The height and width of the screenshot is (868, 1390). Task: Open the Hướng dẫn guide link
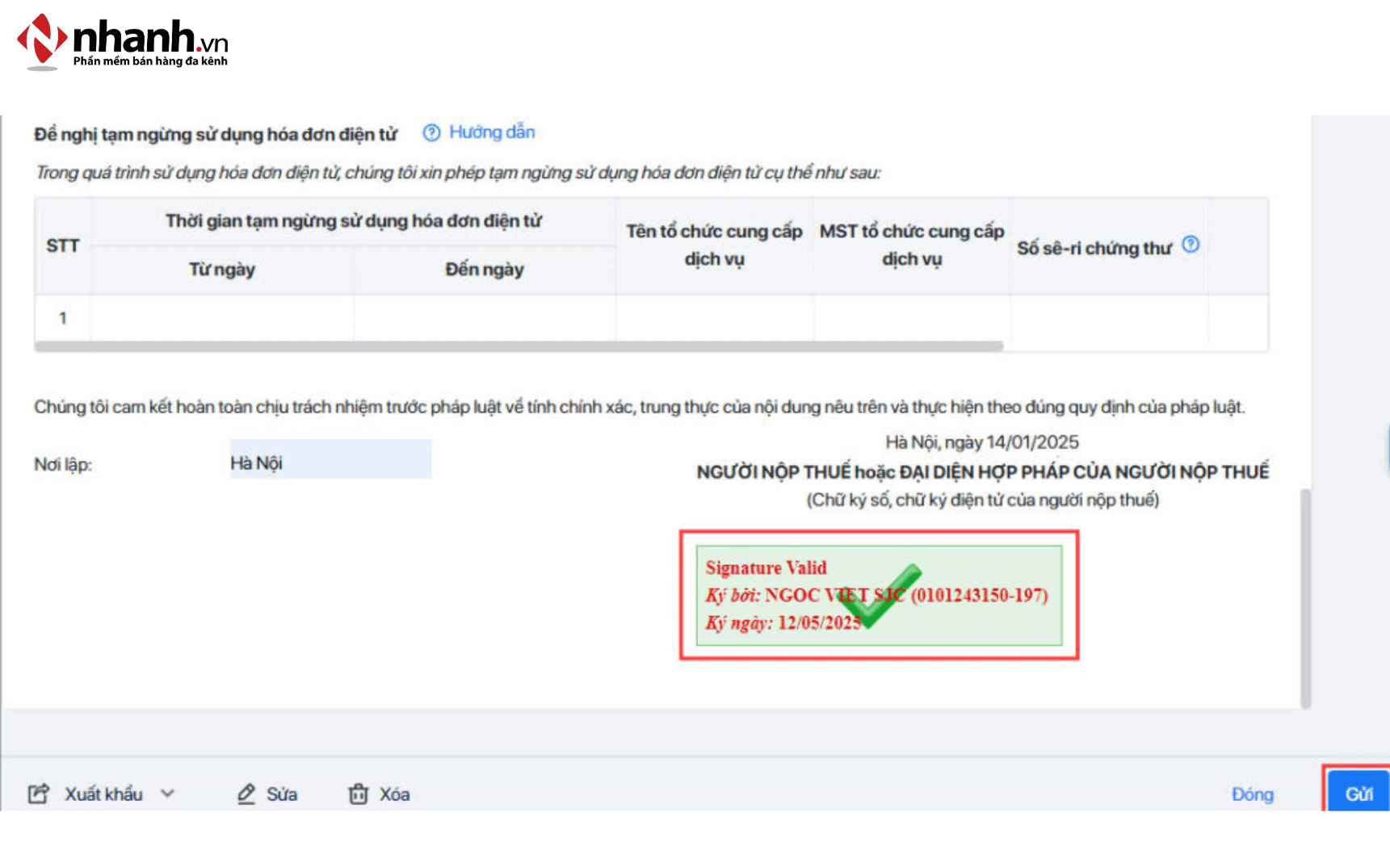point(491,132)
